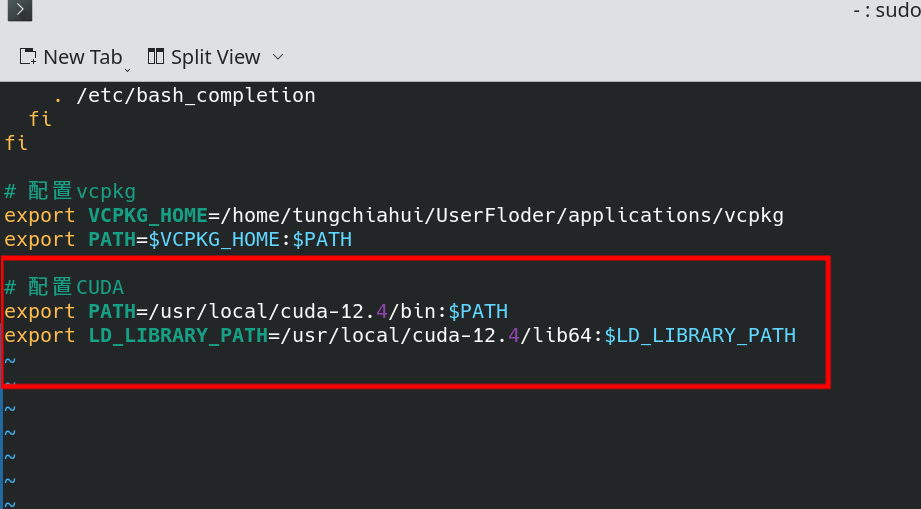Select the Split View toolbar label
The image size is (921, 509).
tap(215, 57)
